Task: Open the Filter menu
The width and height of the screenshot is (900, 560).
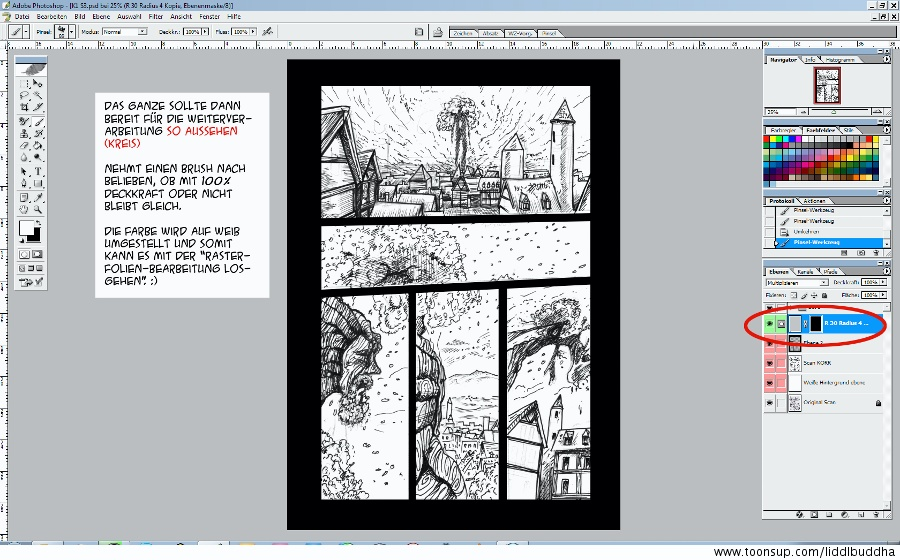Action: coord(155,17)
